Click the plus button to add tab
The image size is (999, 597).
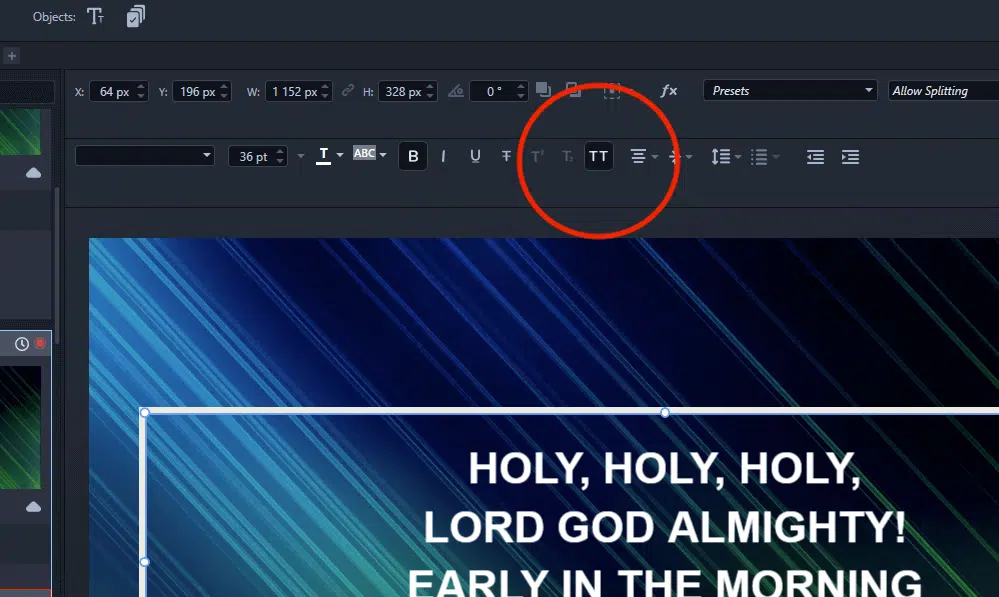click(11, 56)
